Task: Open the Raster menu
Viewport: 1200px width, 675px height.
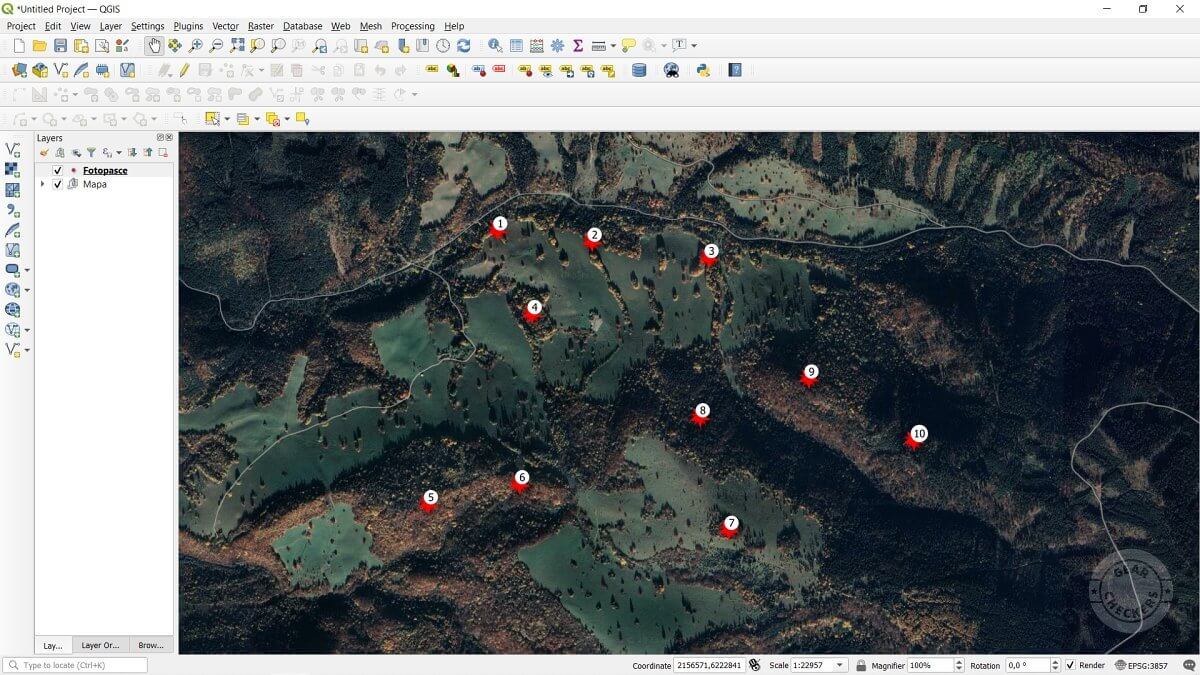Action: [261, 26]
